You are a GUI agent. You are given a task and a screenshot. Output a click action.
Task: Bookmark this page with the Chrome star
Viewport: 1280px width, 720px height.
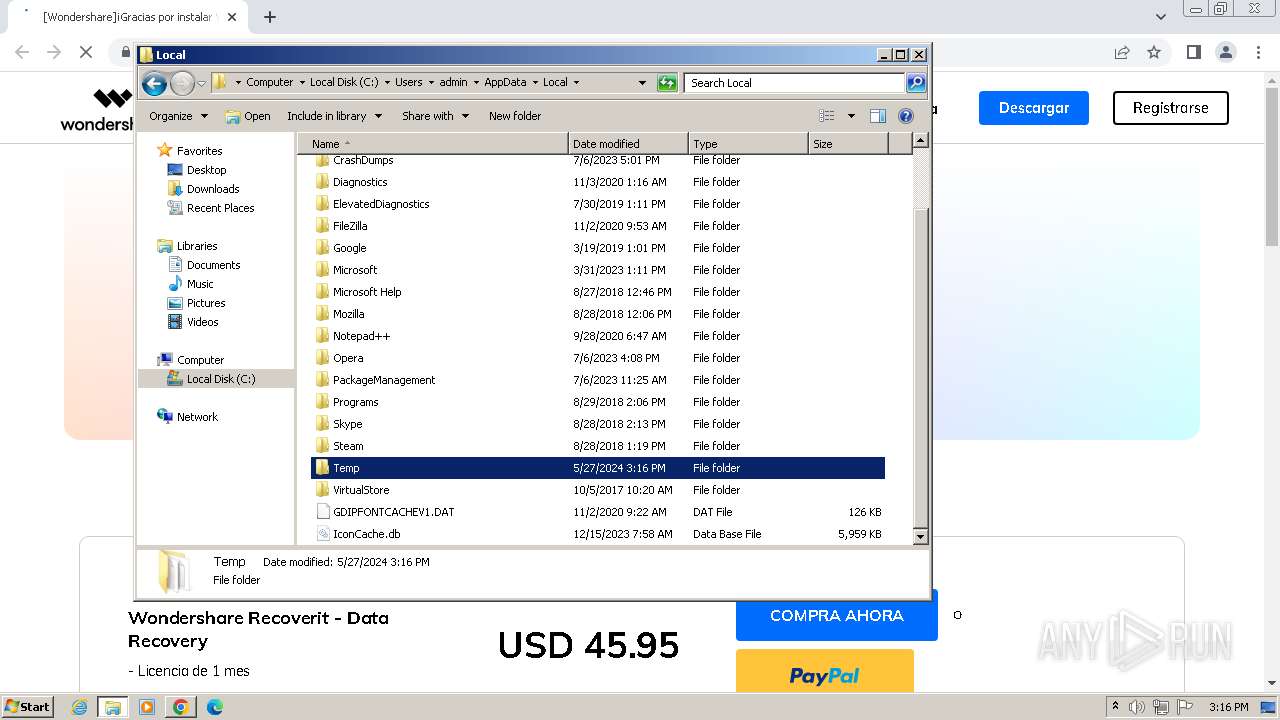(1153, 52)
